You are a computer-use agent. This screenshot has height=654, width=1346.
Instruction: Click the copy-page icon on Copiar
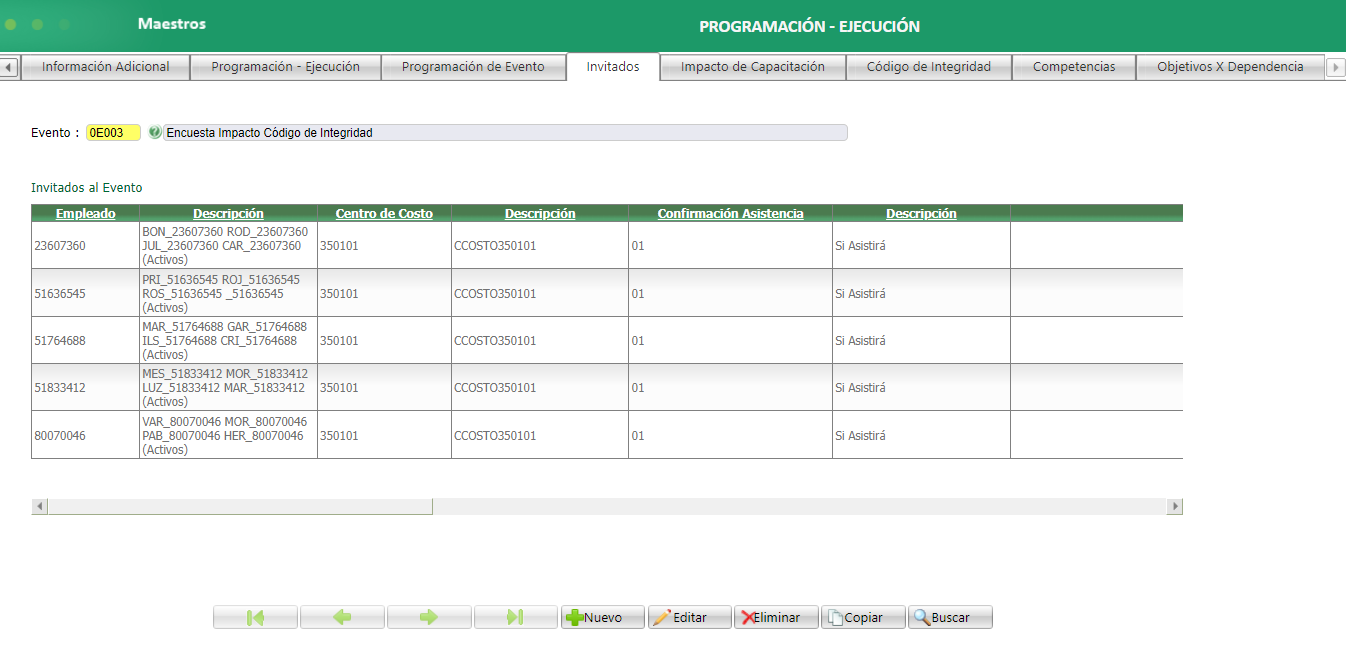(837, 617)
